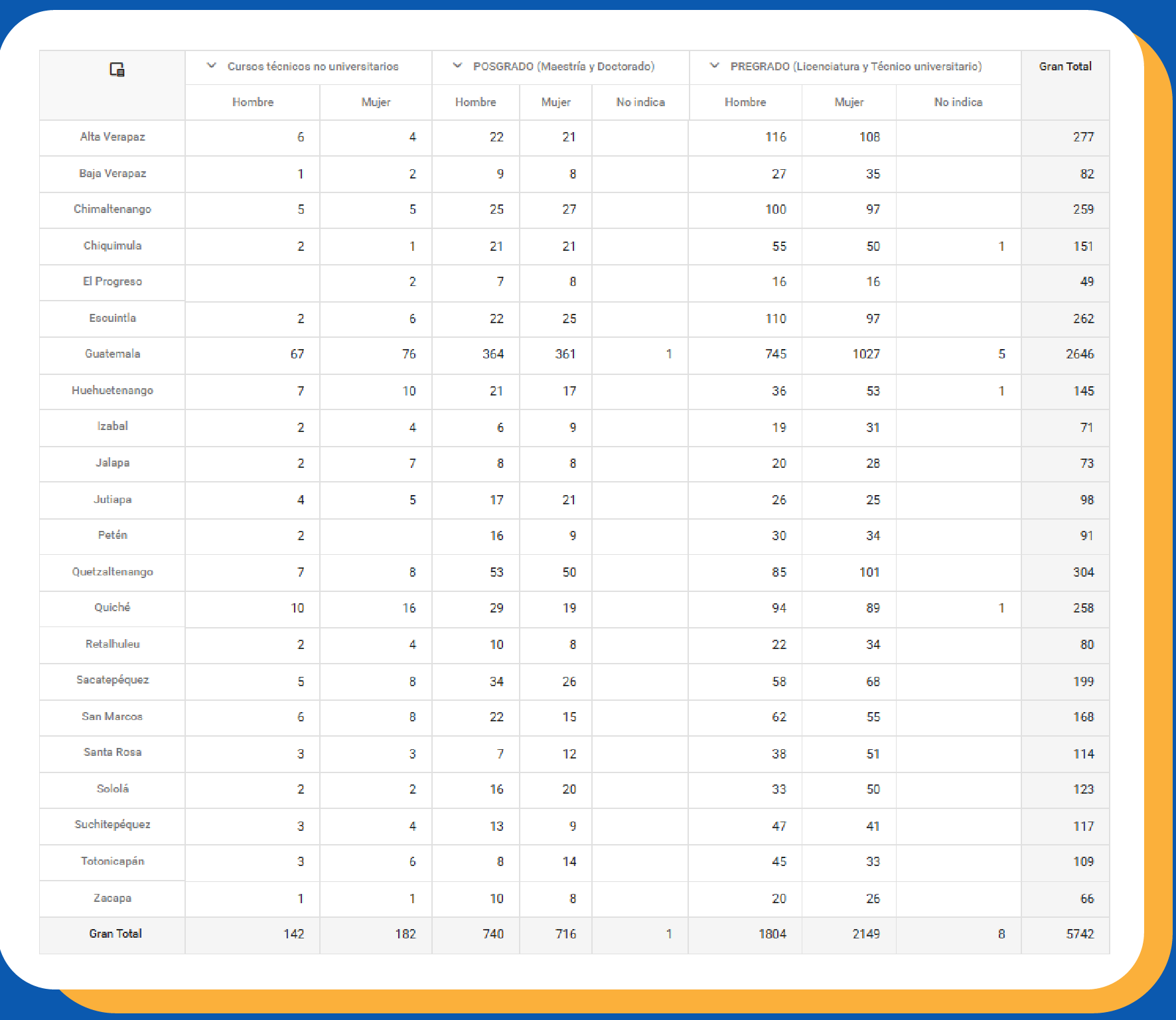Select the El Progreso row label
Viewport: 1176px width, 1020px height.
tap(113, 281)
